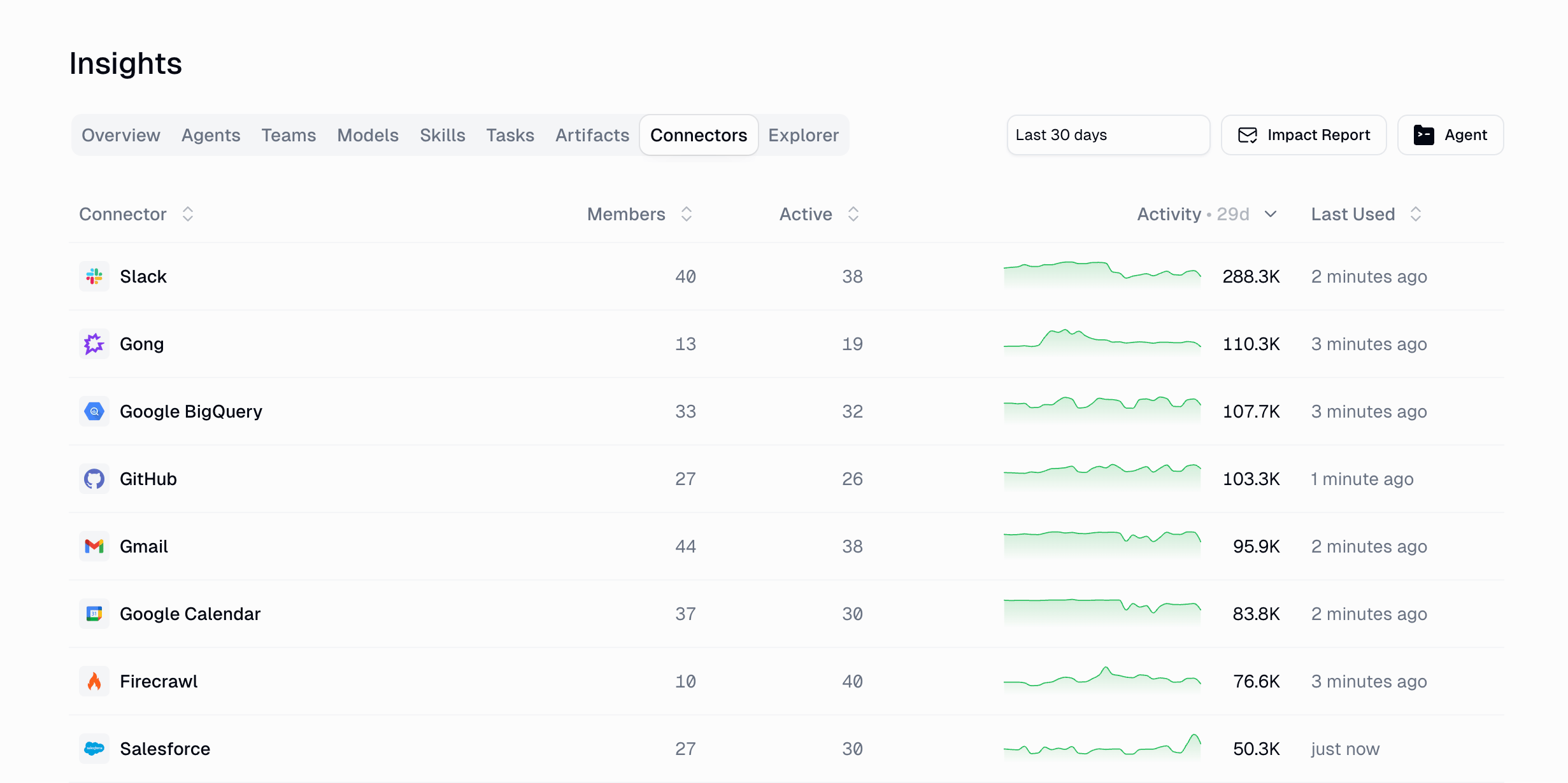Go to the Tasks tab
The width and height of the screenshot is (1568, 783).
pyautogui.click(x=510, y=135)
